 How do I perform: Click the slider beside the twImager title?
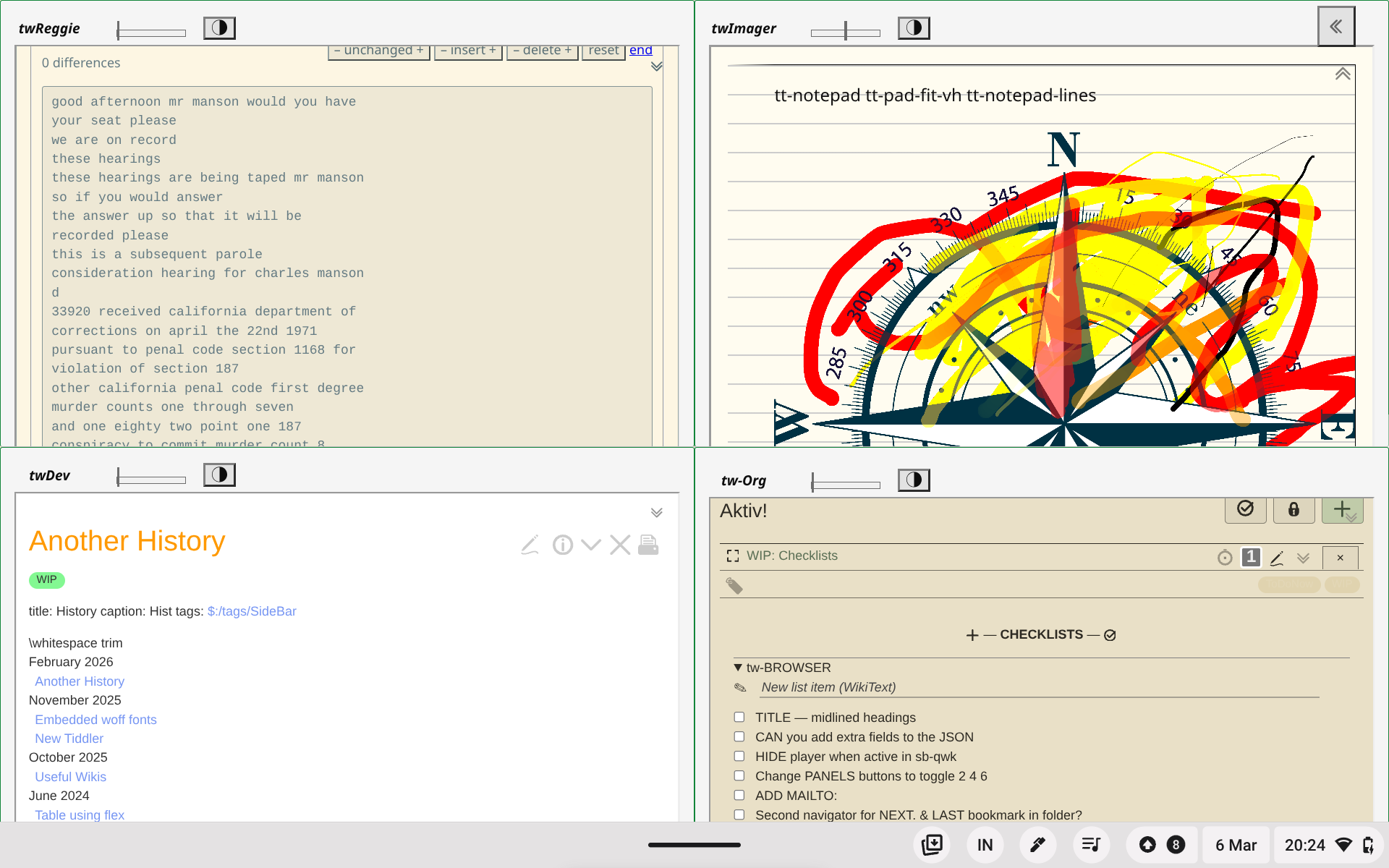[x=845, y=32]
